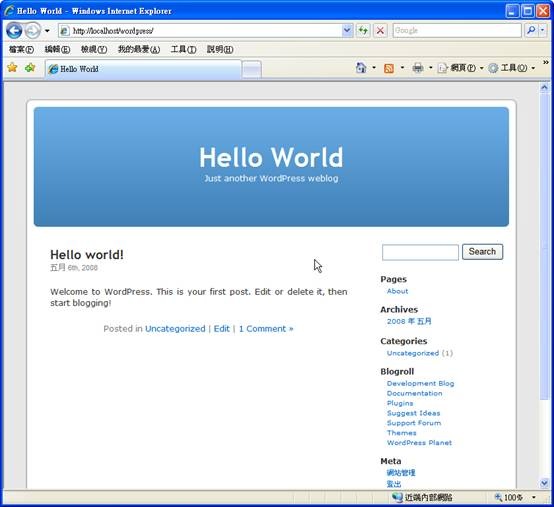Open the Themes blogroll link
The height and width of the screenshot is (507, 554).
[x=401, y=433]
